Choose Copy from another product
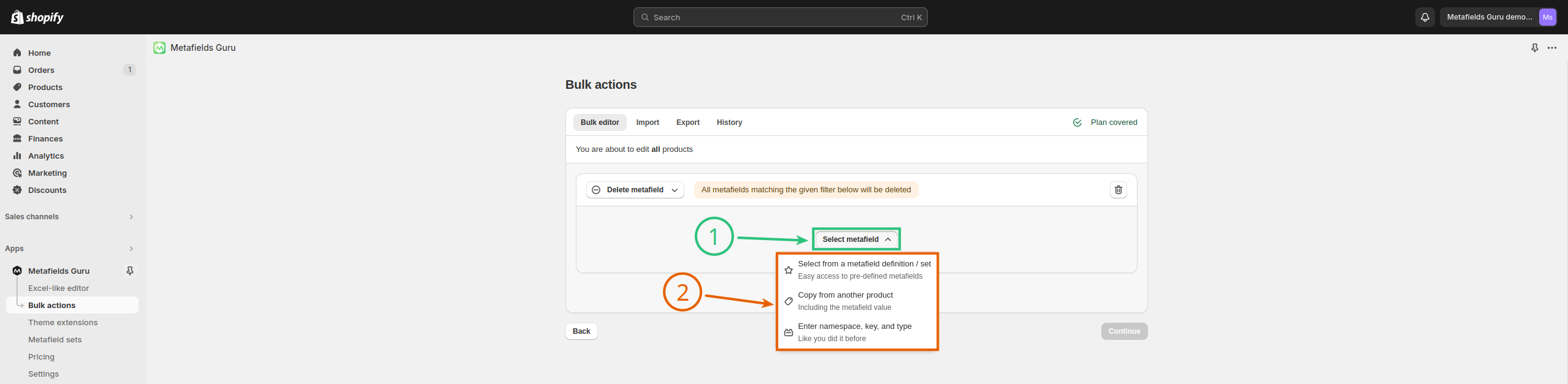This screenshot has height=384, width=1568. click(857, 301)
